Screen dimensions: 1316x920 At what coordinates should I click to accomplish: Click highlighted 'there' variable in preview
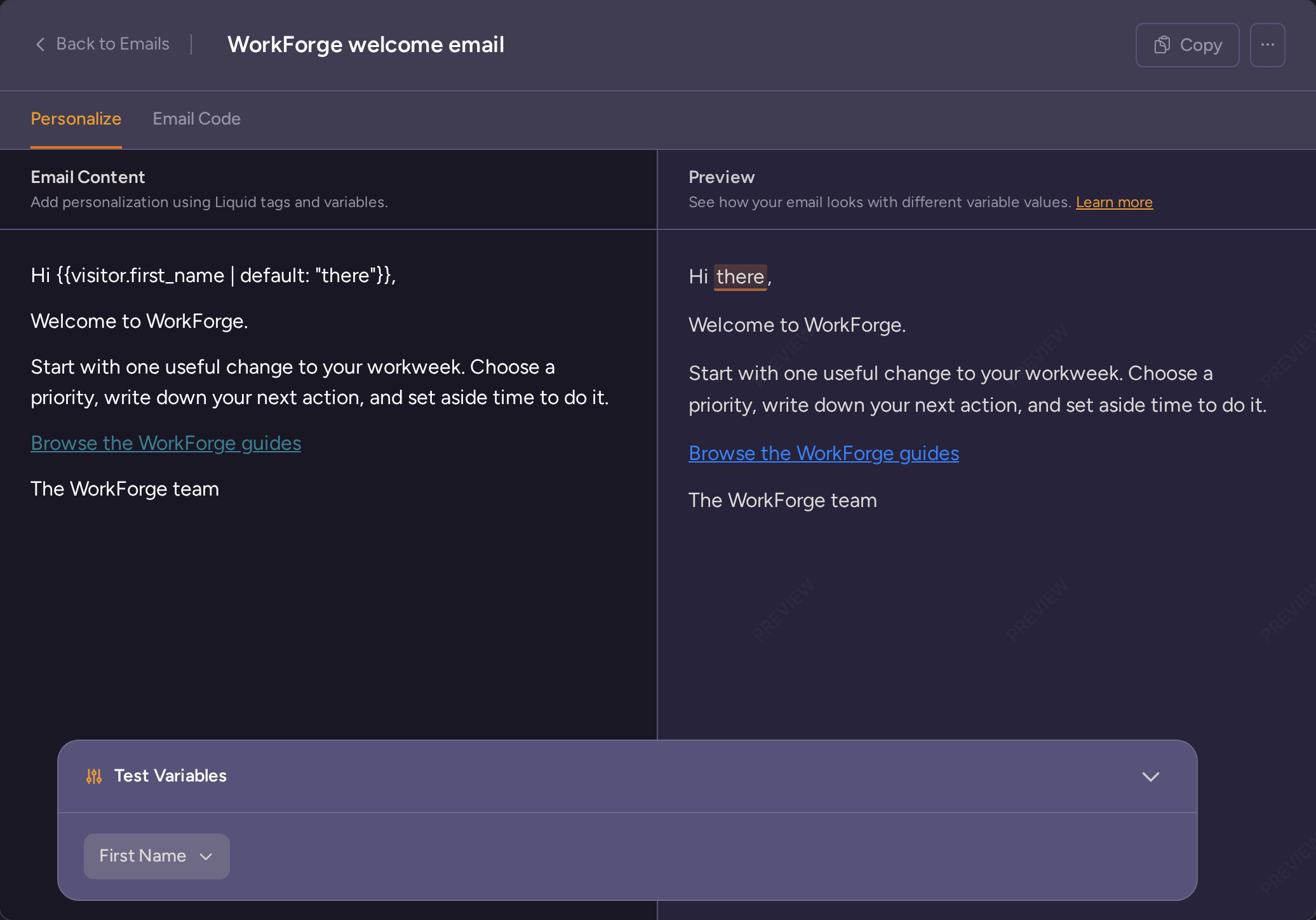[x=740, y=277]
